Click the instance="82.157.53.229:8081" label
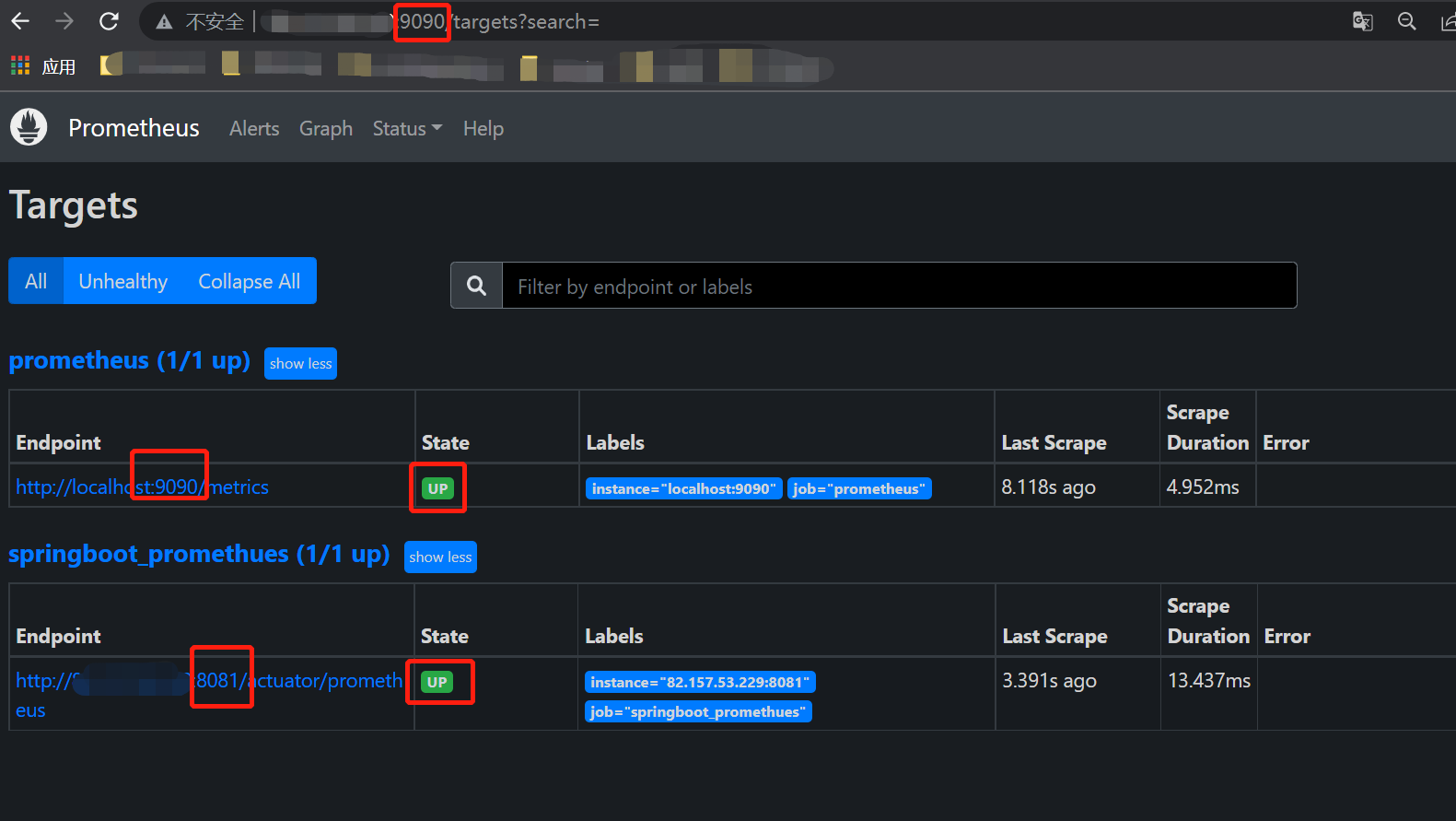The width and height of the screenshot is (1456, 821). click(x=700, y=682)
